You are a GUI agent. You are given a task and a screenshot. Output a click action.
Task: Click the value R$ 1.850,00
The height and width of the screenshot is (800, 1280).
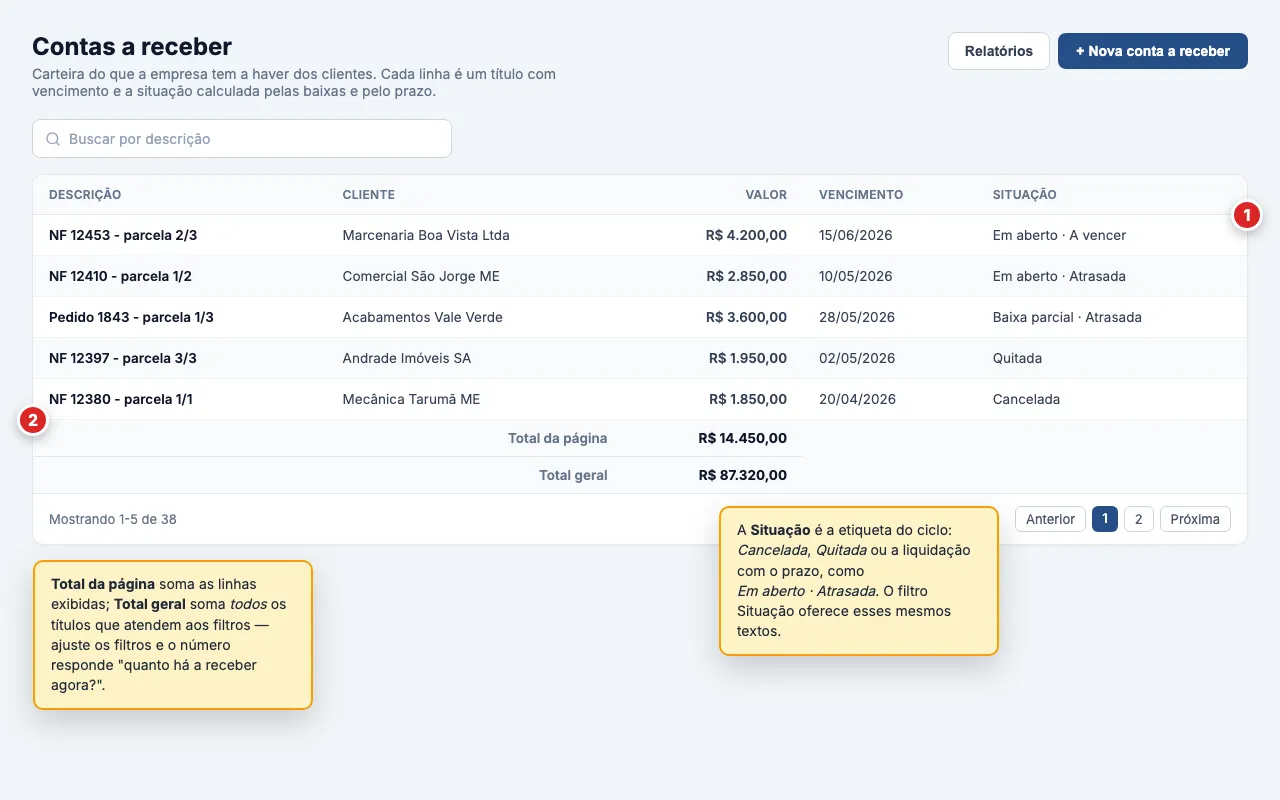(748, 399)
